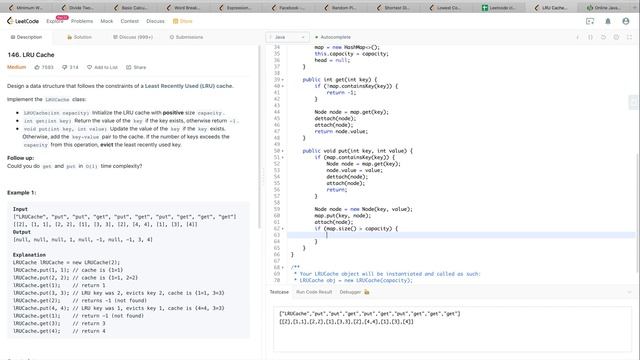Click inside the testcase input box
The height and width of the screenshot is (360, 640).
pyautogui.click(x=452, y=329)
